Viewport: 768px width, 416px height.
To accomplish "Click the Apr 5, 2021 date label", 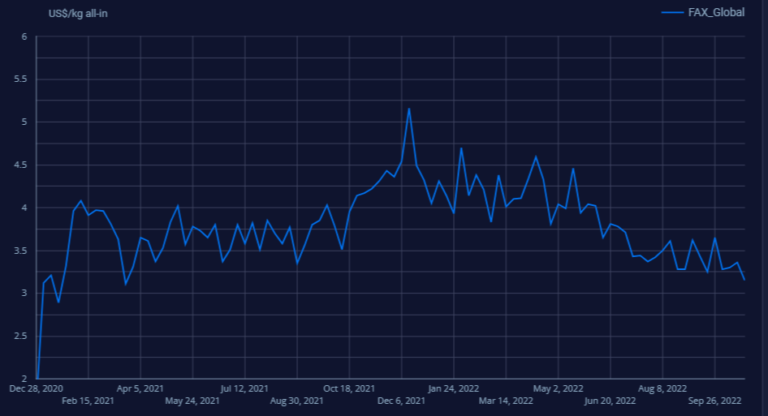I will click(x=140, y=388).
